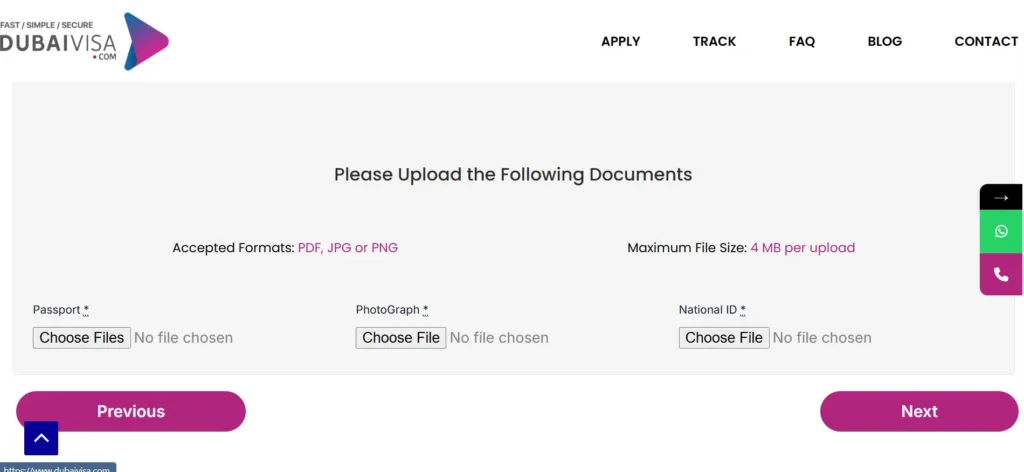Click the 4 MB per upload text
Screen dimensions: 1024x472
pyautogui.click(x=803, y=248)
